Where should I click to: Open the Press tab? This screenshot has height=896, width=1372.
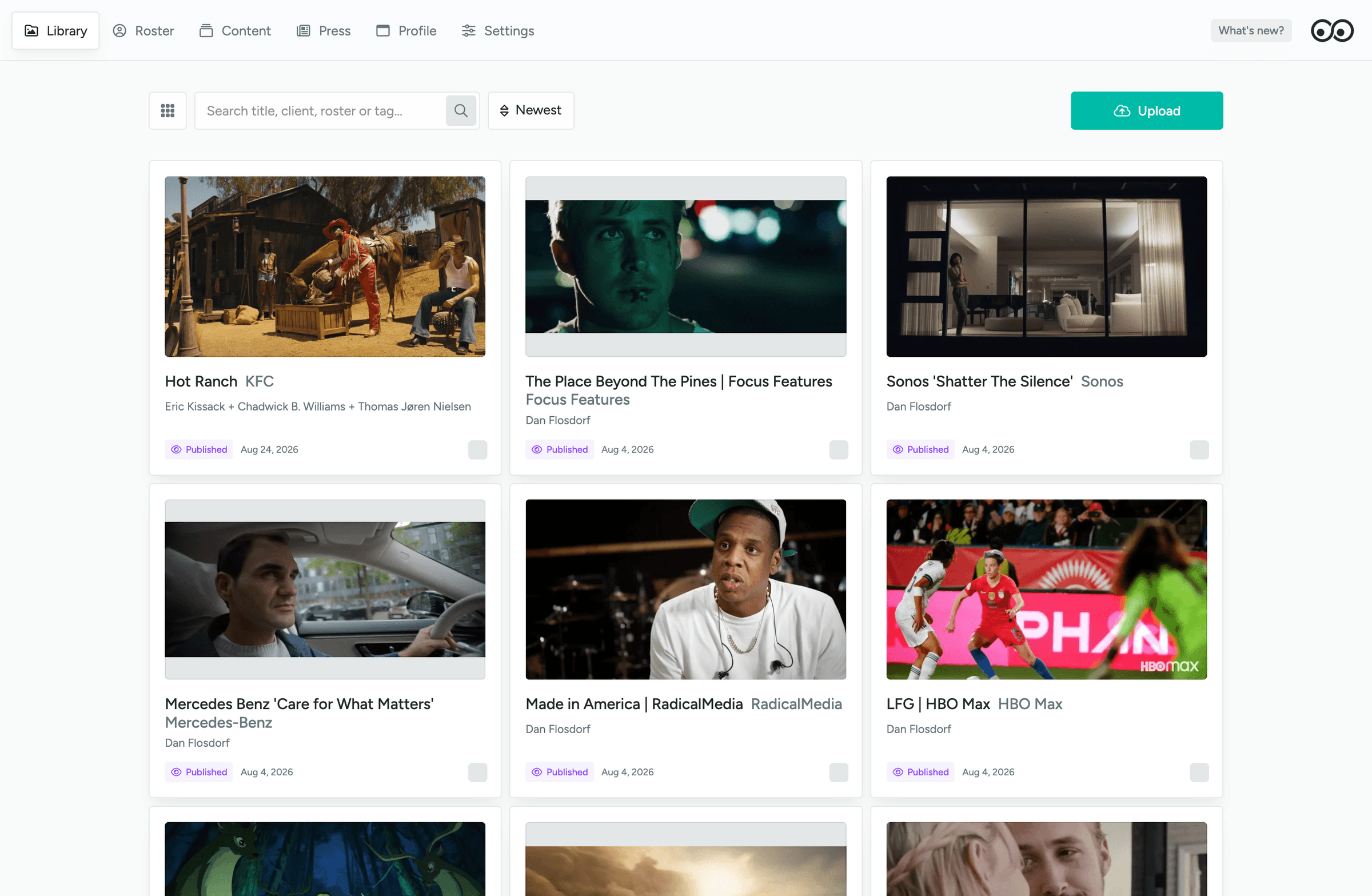coord(324,30)
